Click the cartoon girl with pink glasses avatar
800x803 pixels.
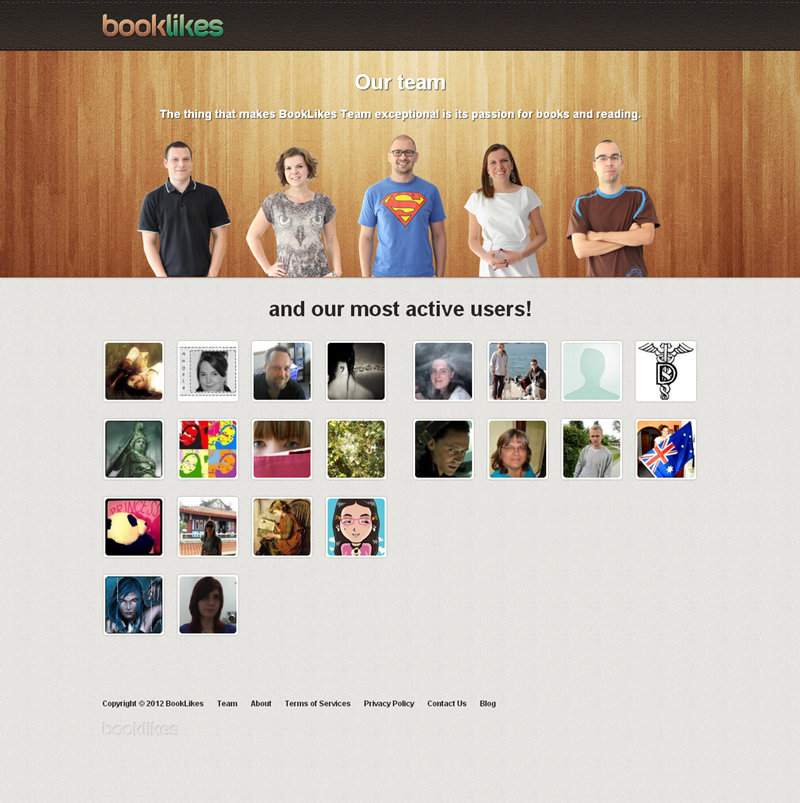click(x=356, y=527)
